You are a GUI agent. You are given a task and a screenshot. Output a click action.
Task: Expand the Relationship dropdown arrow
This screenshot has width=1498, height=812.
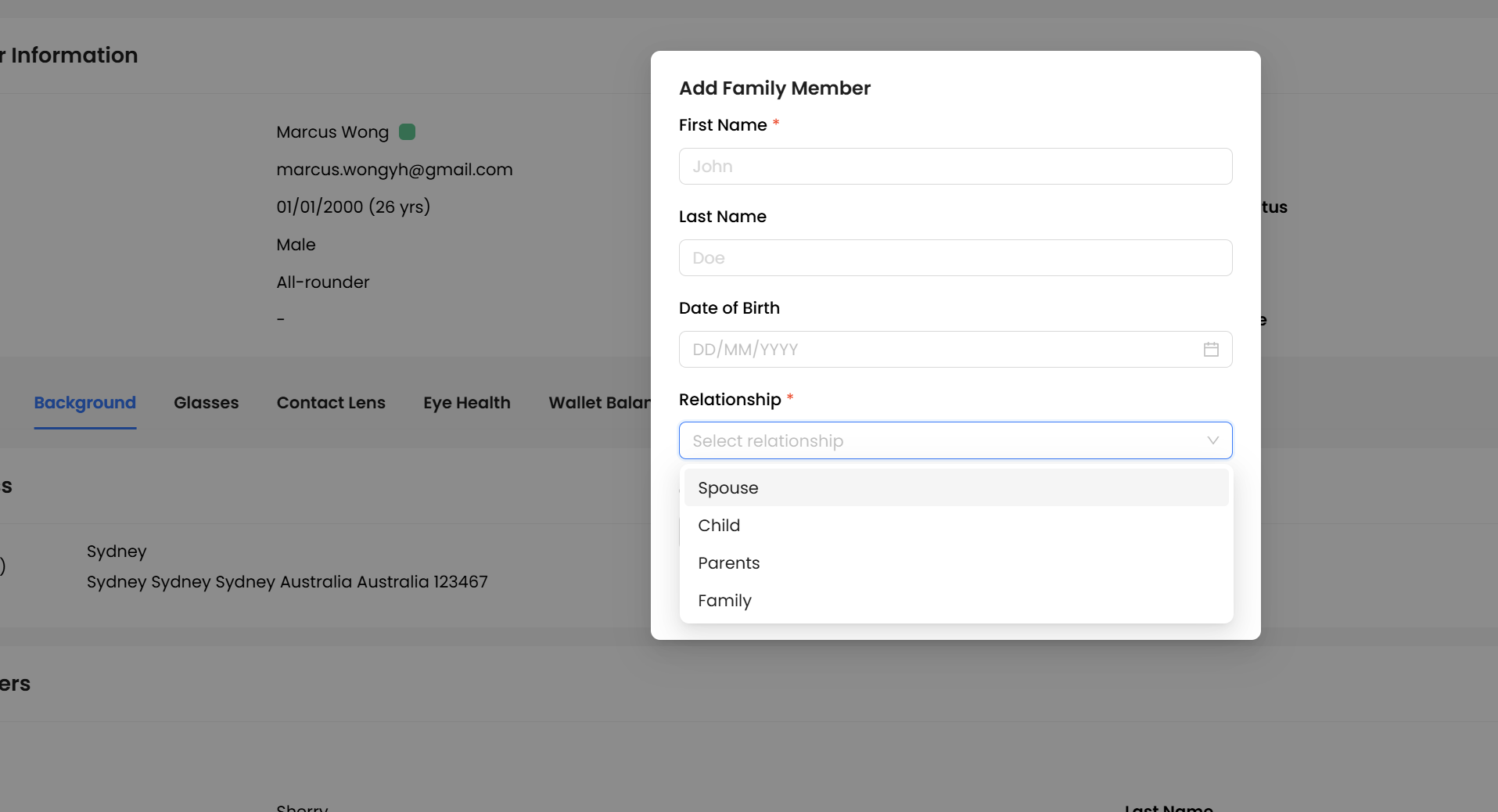point(1212,440)
